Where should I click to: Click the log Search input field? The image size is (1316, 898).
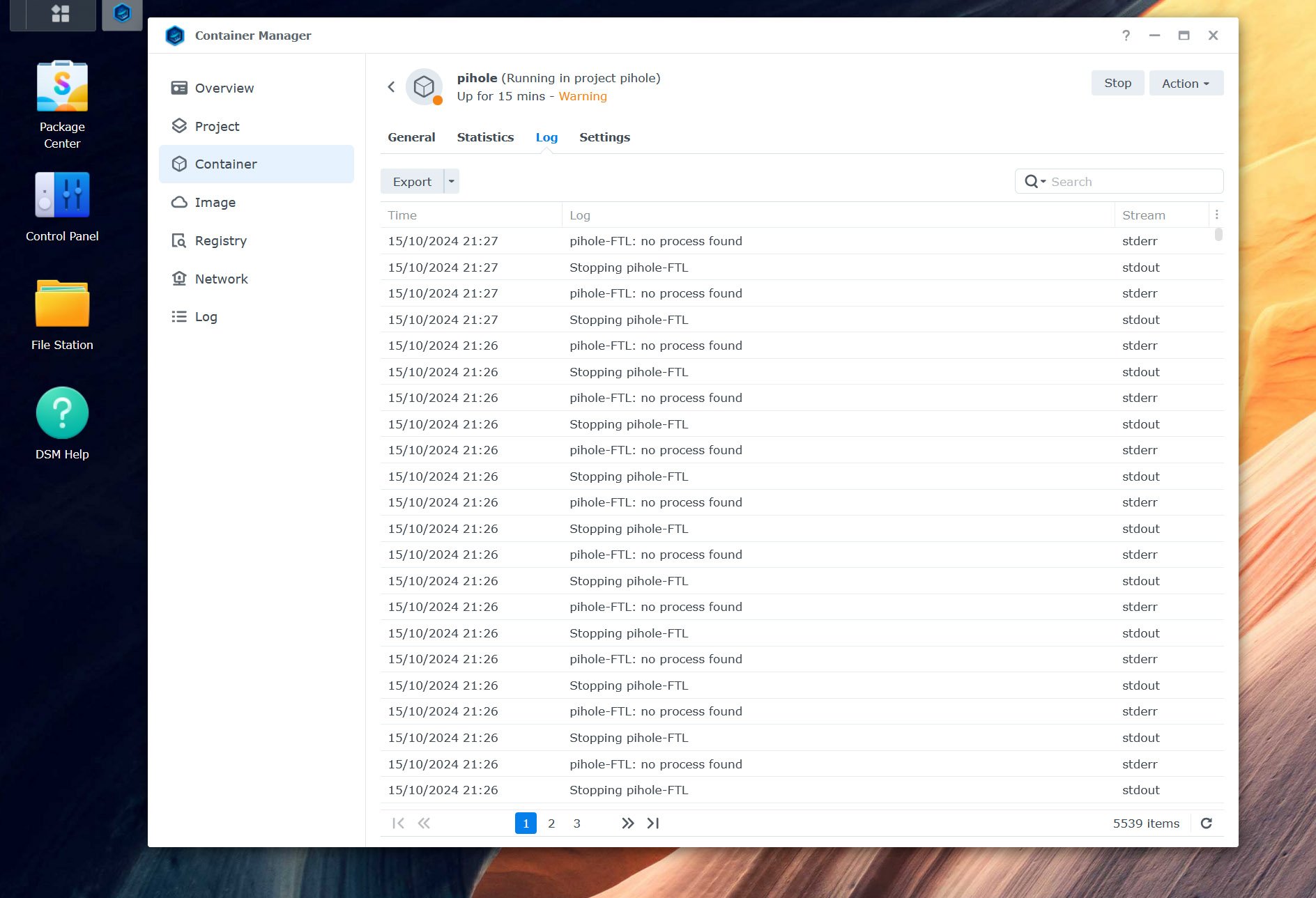coord(1133,182)
